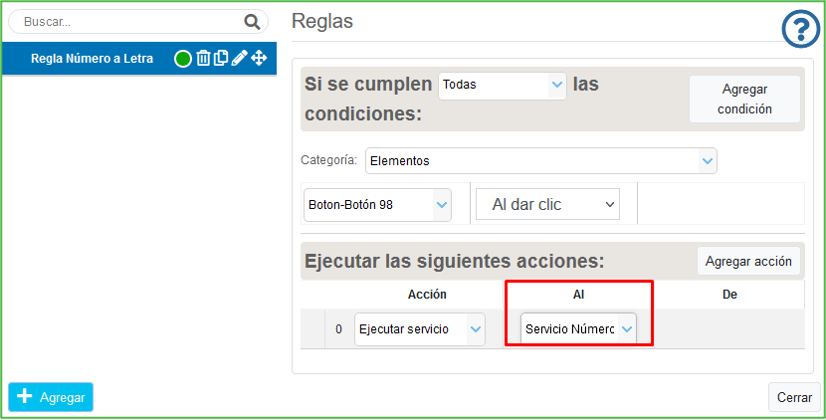Viewport: 826px width, 420px height.
Task: Delete rule using the trash icon
Action: point(203,59)
